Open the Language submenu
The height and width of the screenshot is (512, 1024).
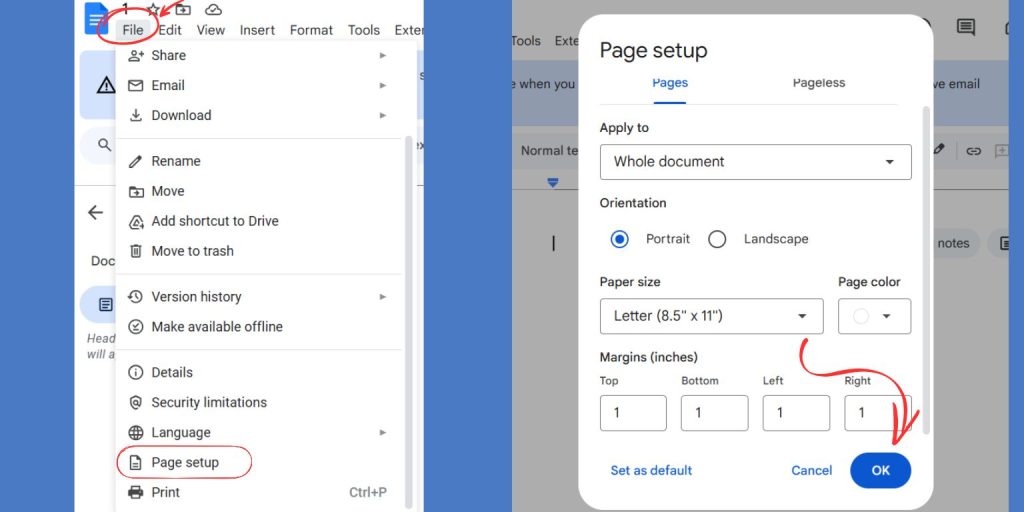click(260, 433)
